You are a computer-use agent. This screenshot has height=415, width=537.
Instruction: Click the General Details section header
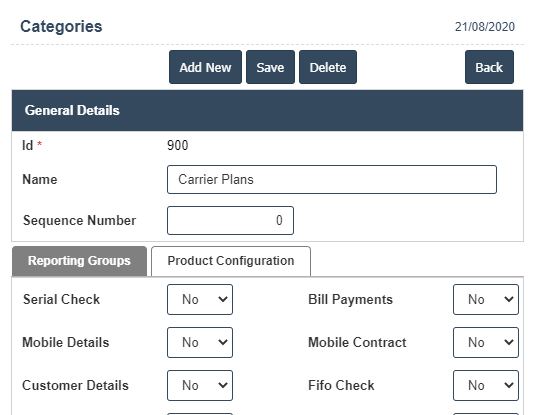click(267, 110)
